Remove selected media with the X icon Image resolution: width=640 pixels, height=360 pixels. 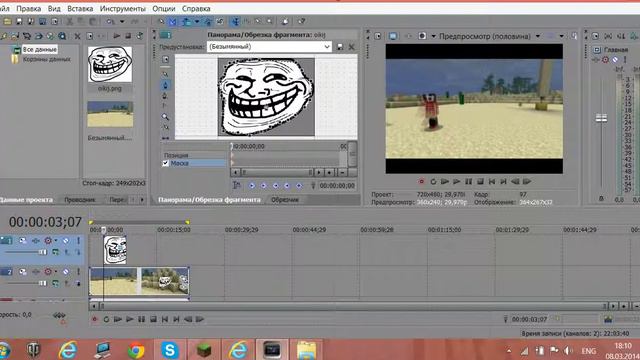pos(78,36)
